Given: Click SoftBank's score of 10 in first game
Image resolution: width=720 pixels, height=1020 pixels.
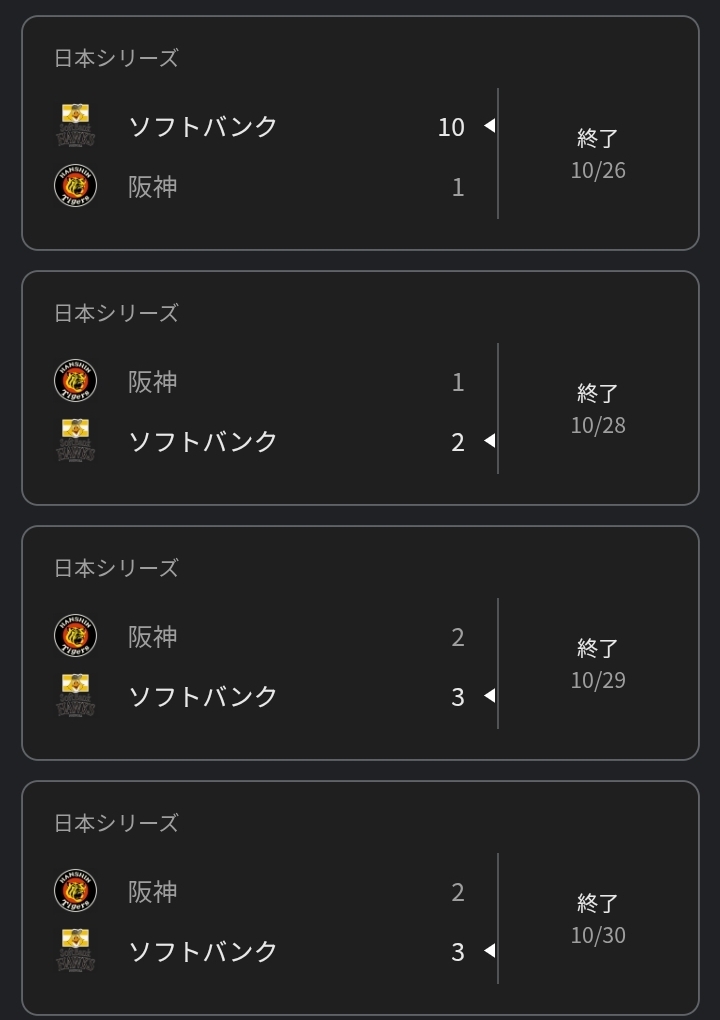Looking at the screenshot, I should coord(451,127).
